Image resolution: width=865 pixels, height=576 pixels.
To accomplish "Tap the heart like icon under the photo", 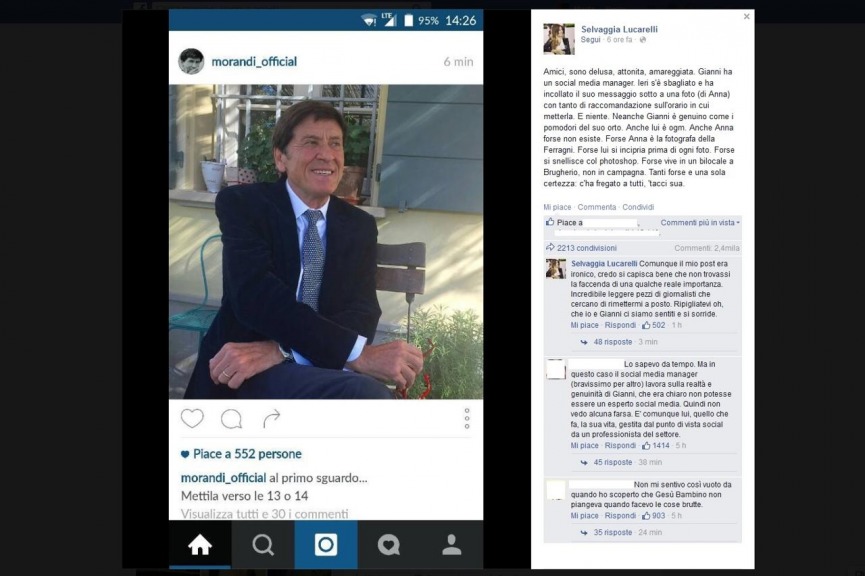I will [x=192, y=419].
